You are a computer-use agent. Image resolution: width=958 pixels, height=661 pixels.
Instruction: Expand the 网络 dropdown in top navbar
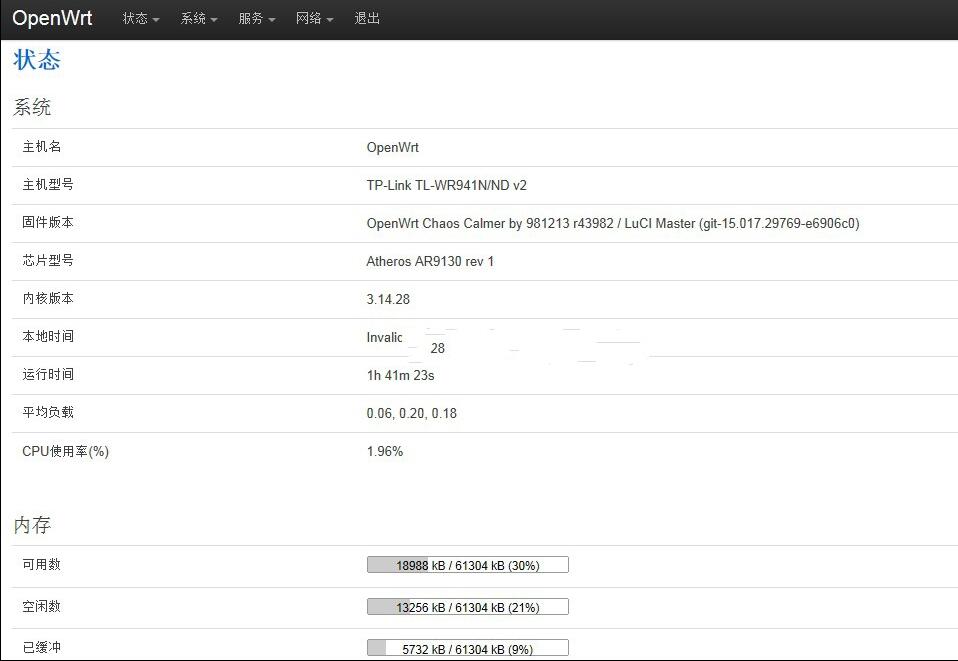[x=314, y=19]
